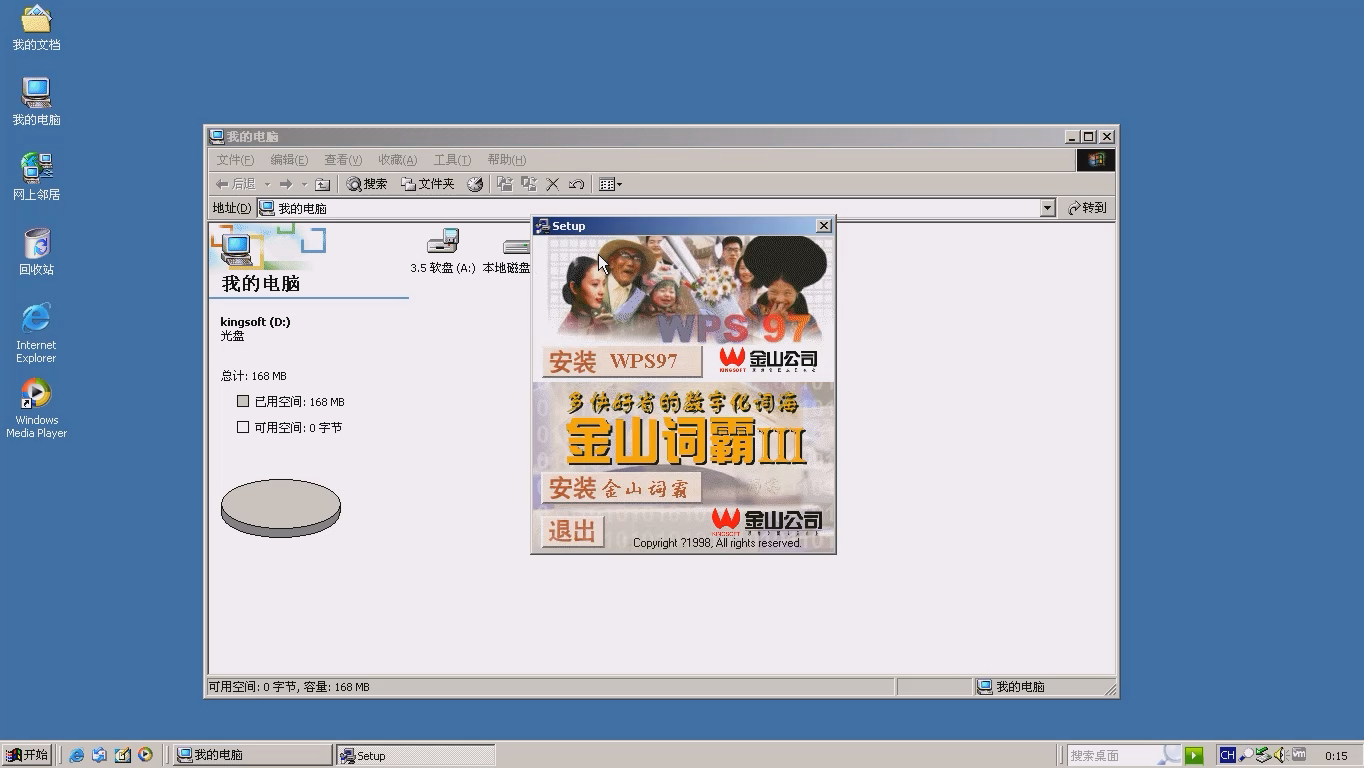Image resolution: width=1364 pixels, height=768 pixels.
Task: Click 退出 to exit Setup
Action: (573, 531)
